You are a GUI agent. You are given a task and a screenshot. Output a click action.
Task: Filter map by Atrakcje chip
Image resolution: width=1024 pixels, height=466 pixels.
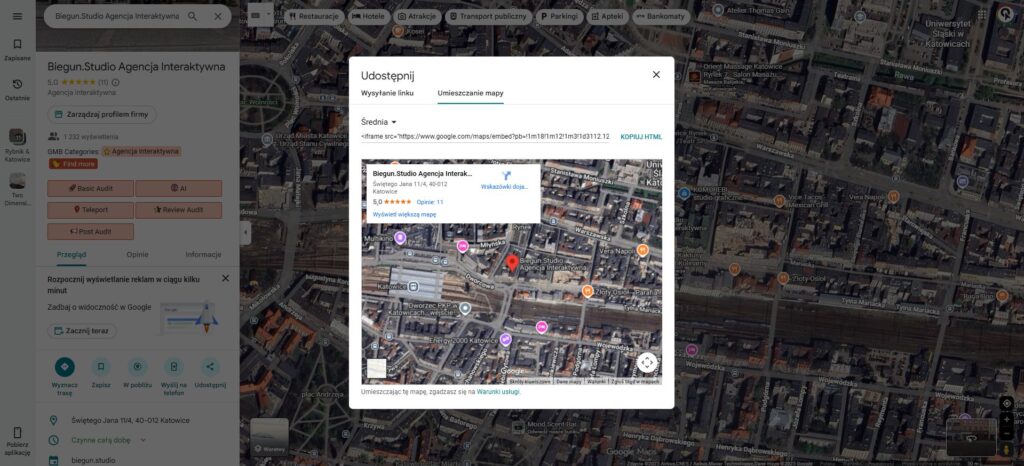click(417, 16)
